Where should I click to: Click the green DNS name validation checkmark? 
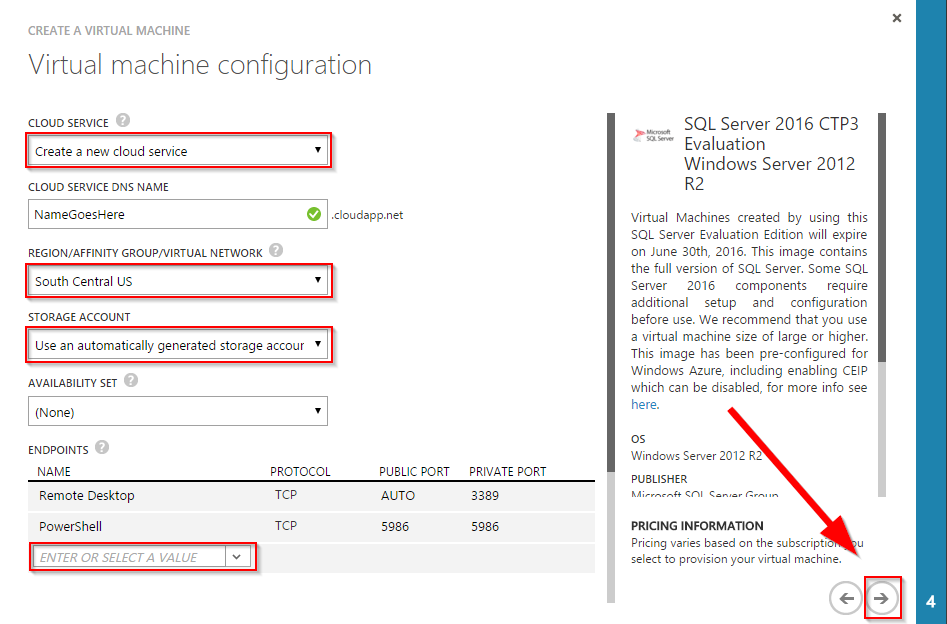(x=313, y=214)
